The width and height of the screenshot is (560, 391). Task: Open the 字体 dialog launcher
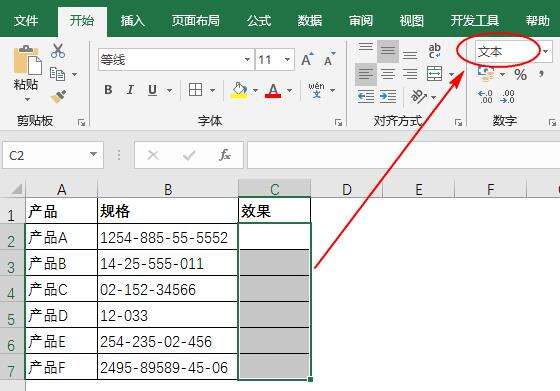[338, 122]
